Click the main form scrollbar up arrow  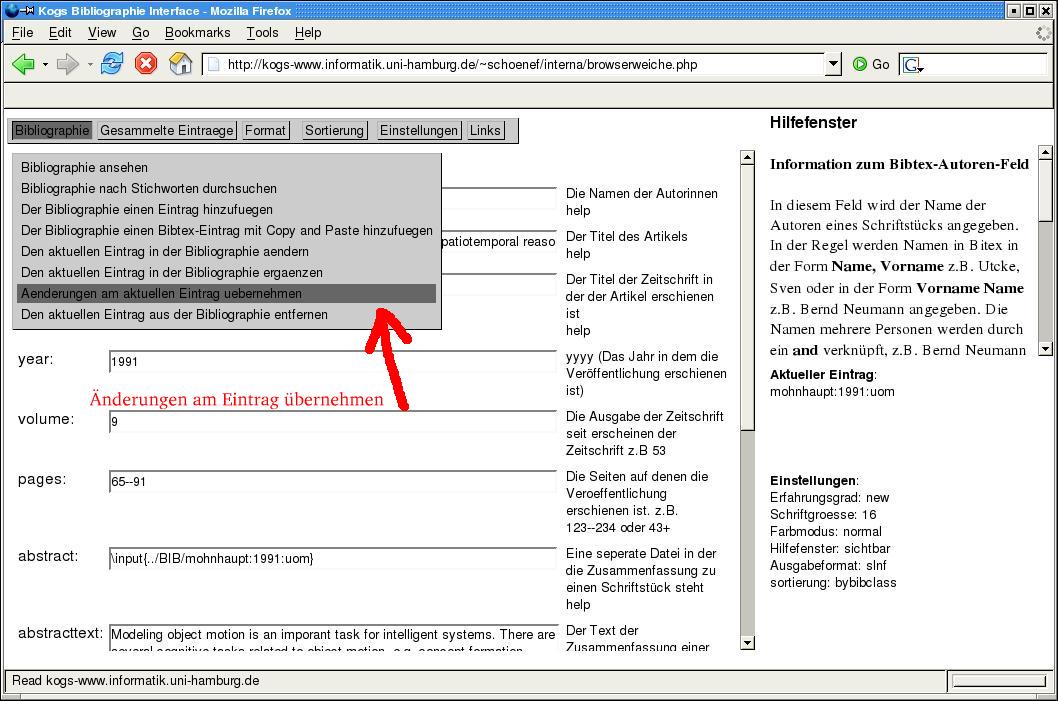click(x=747, y=158)
